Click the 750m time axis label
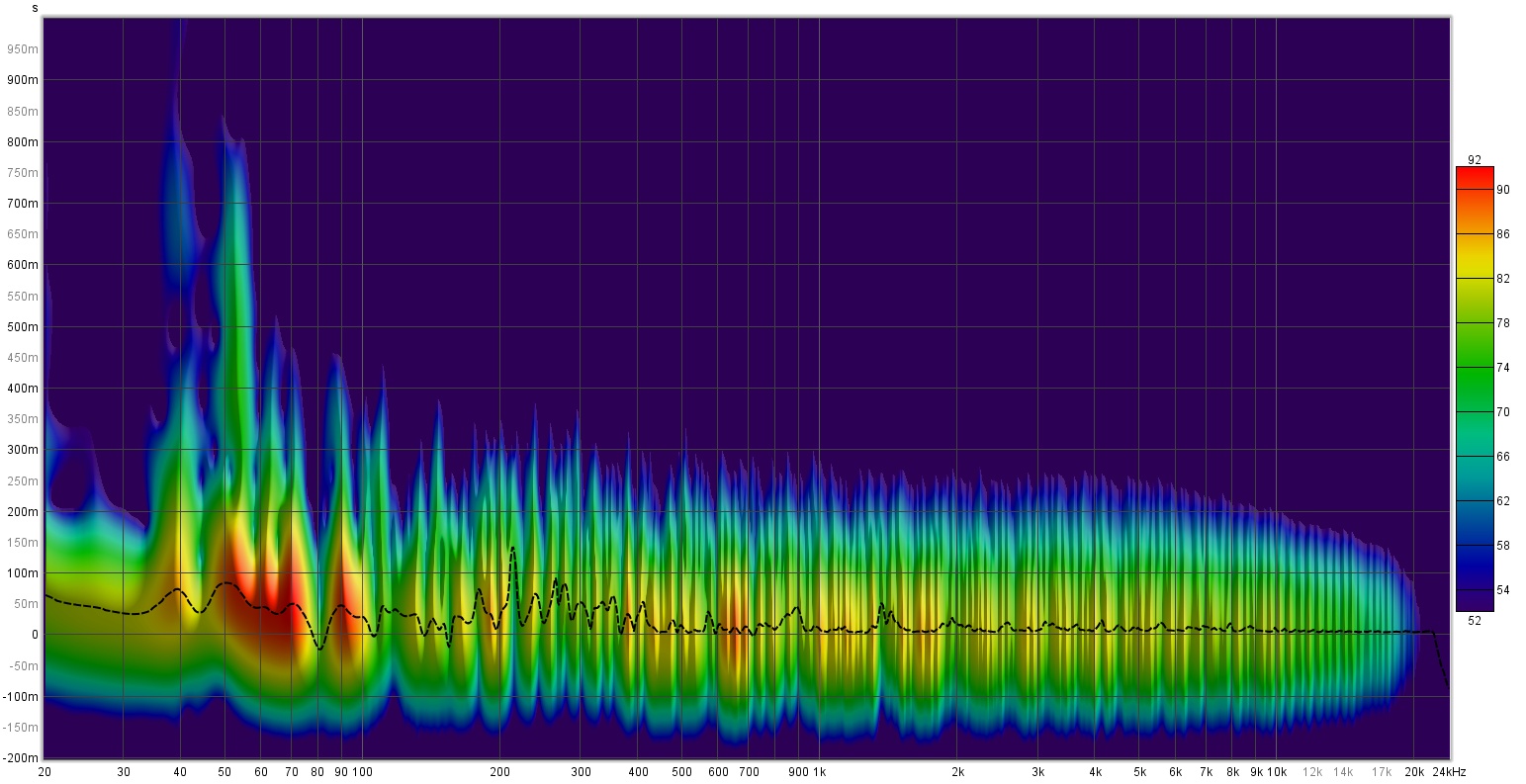Viewport: 1526px width, 784px height. pos(23,172)
